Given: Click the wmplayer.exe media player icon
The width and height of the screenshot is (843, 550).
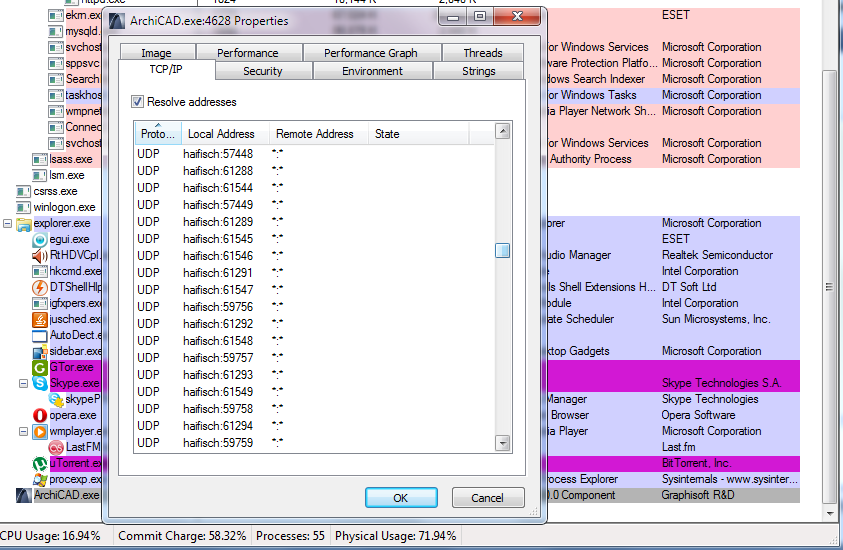Looking at the screenshot, I should click(40, 432).
